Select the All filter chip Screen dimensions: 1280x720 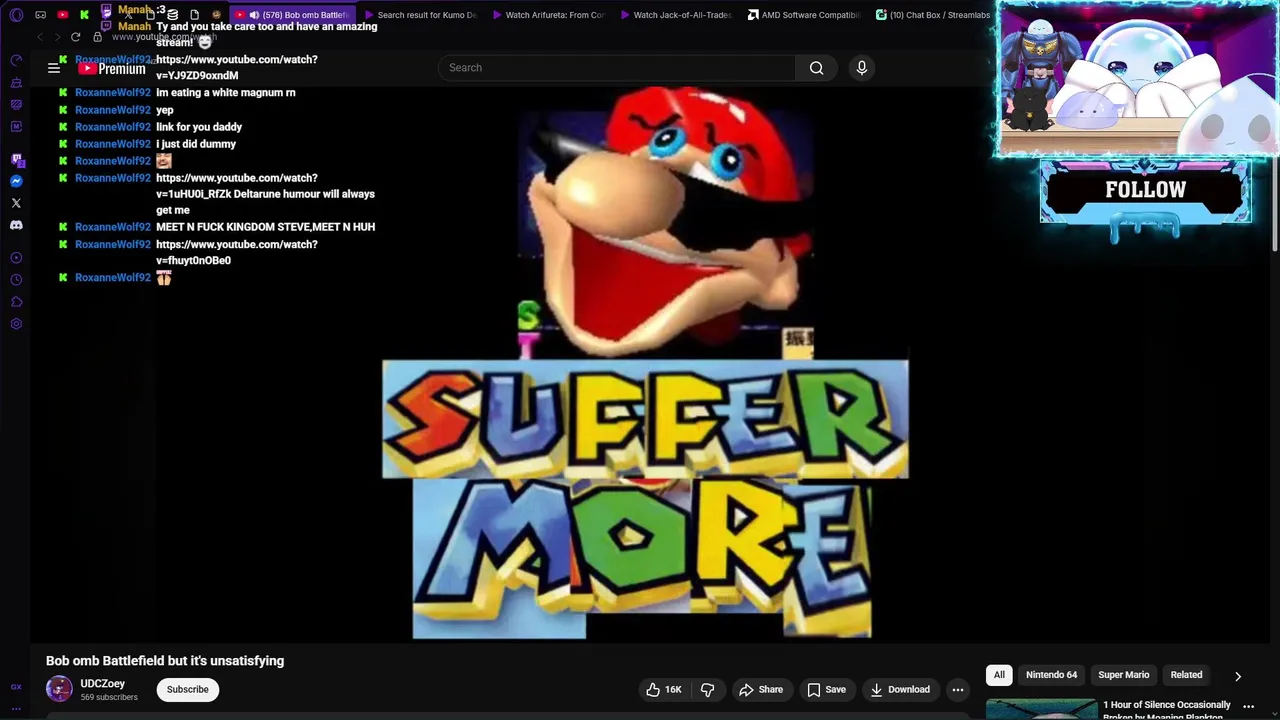pos(999,675)
